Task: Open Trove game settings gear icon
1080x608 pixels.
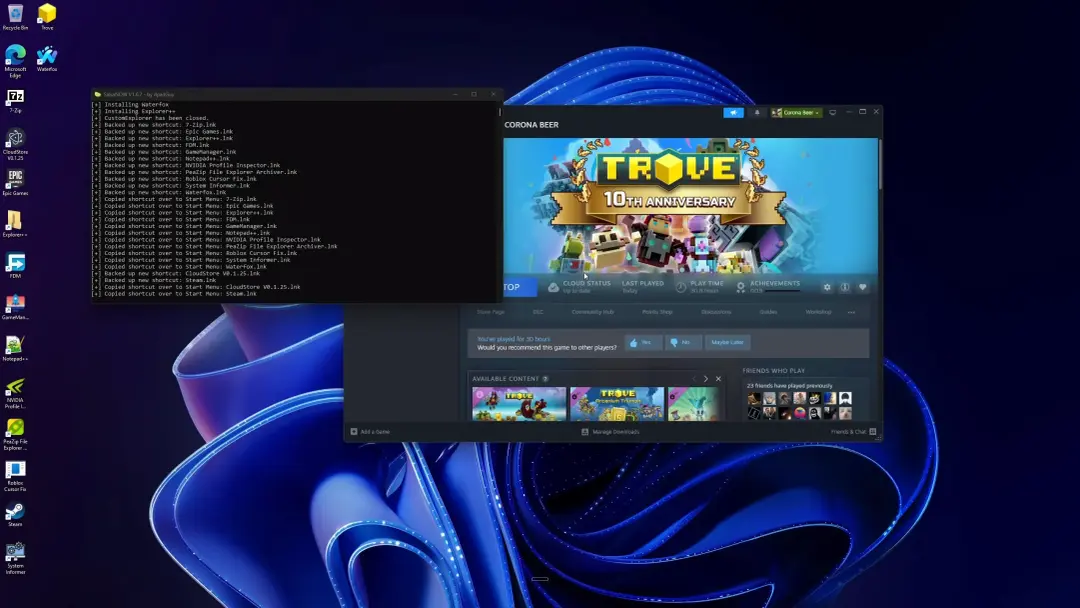Action: coord(827,287)
